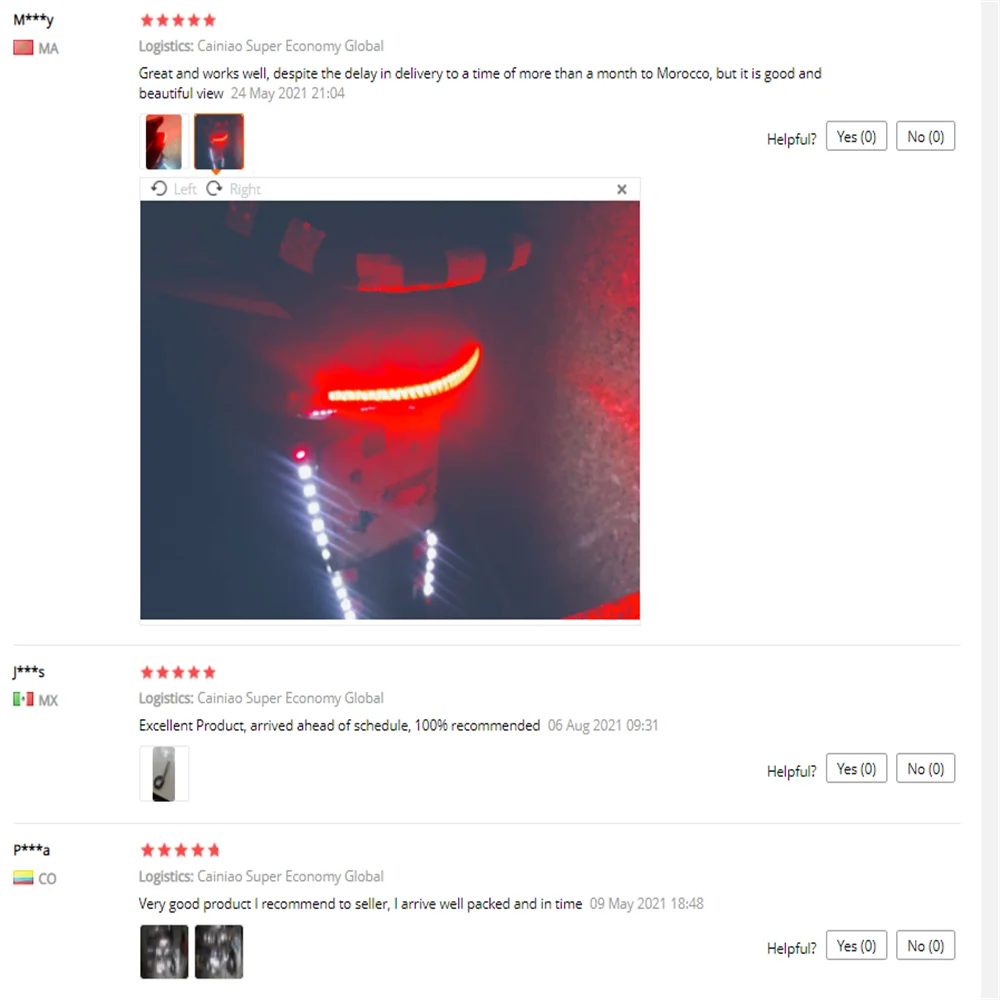The height and width of the screenshot is (1000, 1000).
Task: Click the Colombia flag icon beside CO
Action: (x=23, y=878)
